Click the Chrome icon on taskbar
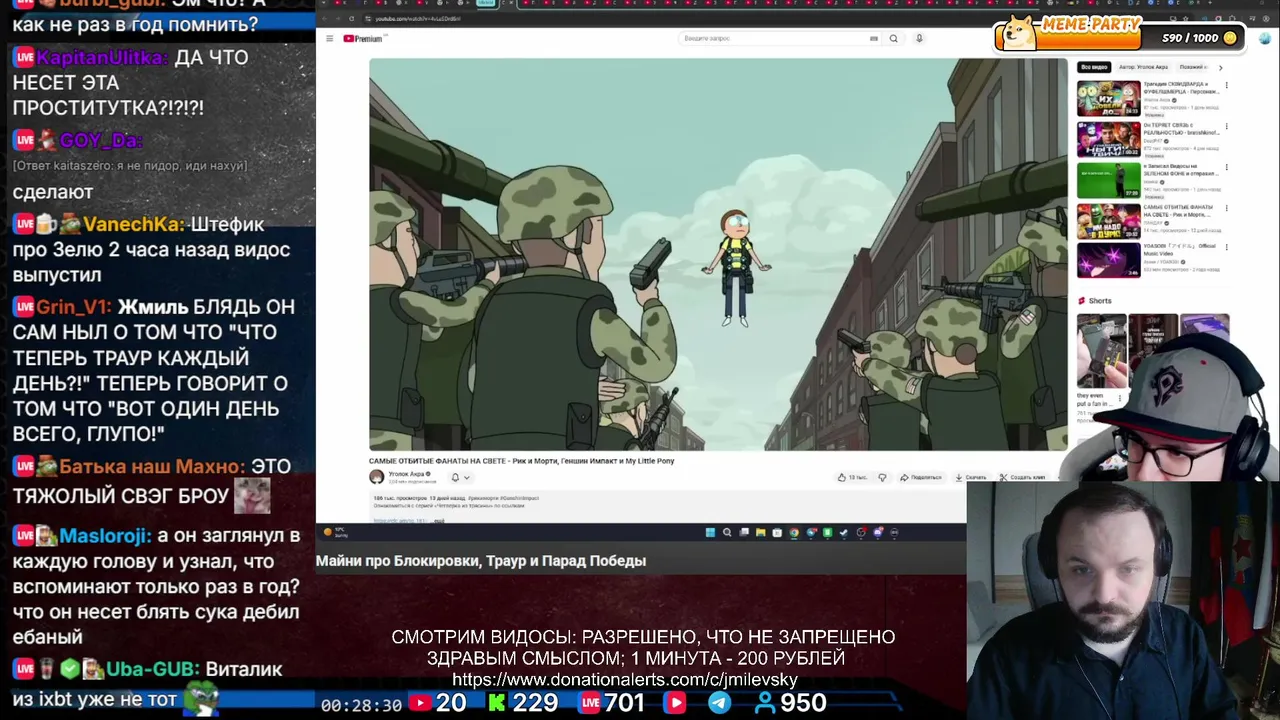Viewport: 1280px width, 720px height. 794,532
